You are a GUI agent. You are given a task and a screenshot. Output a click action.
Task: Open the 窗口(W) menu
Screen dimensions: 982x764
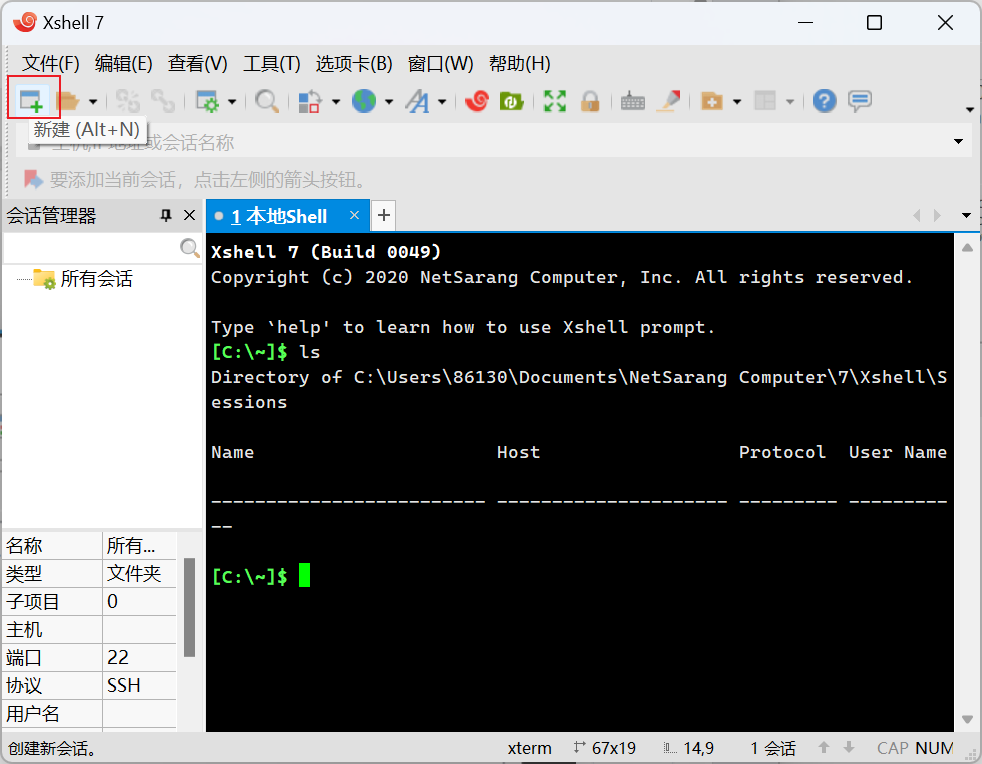coord(440,63)
